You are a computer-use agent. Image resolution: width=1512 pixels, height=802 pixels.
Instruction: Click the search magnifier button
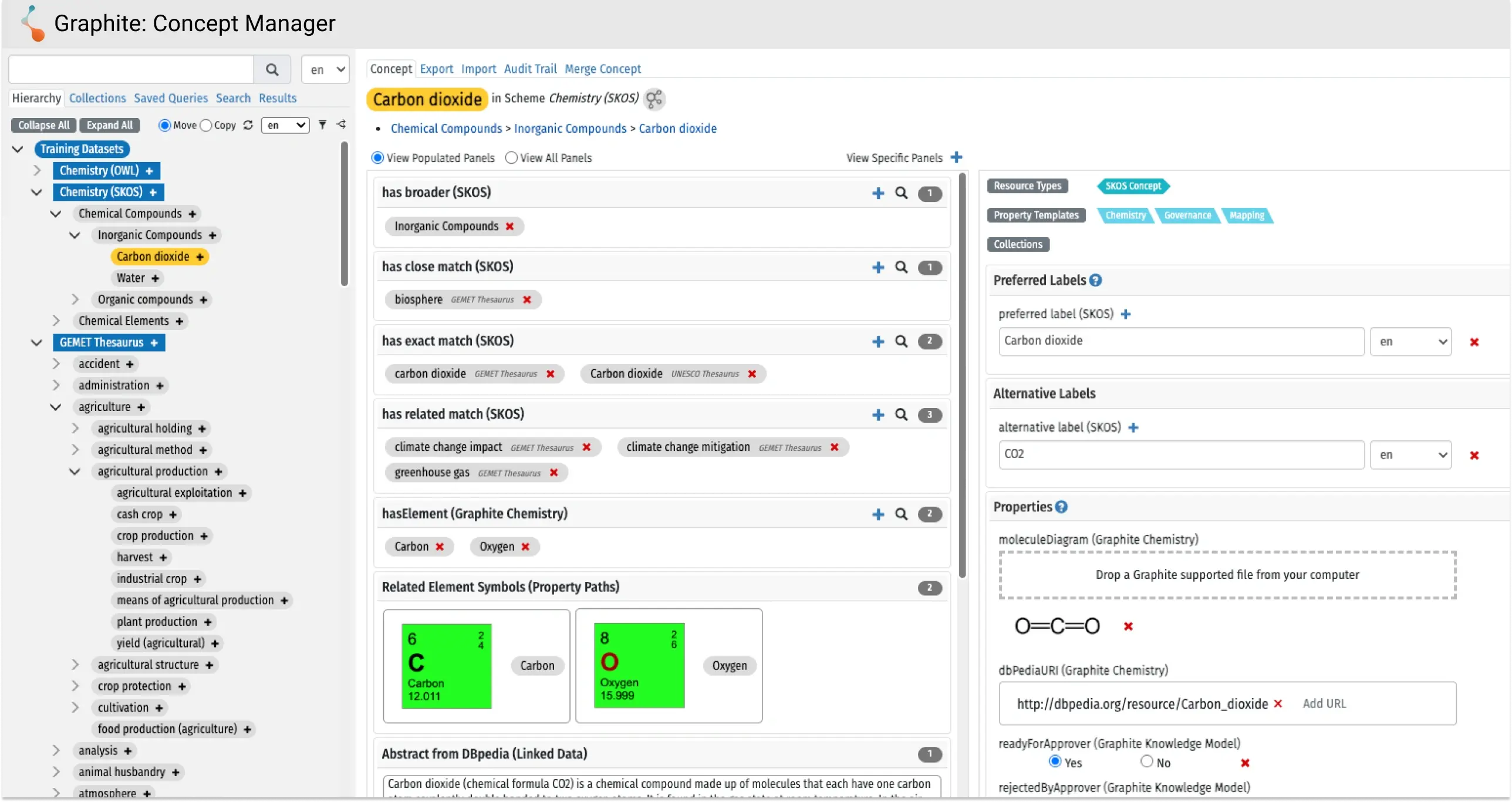272,70
